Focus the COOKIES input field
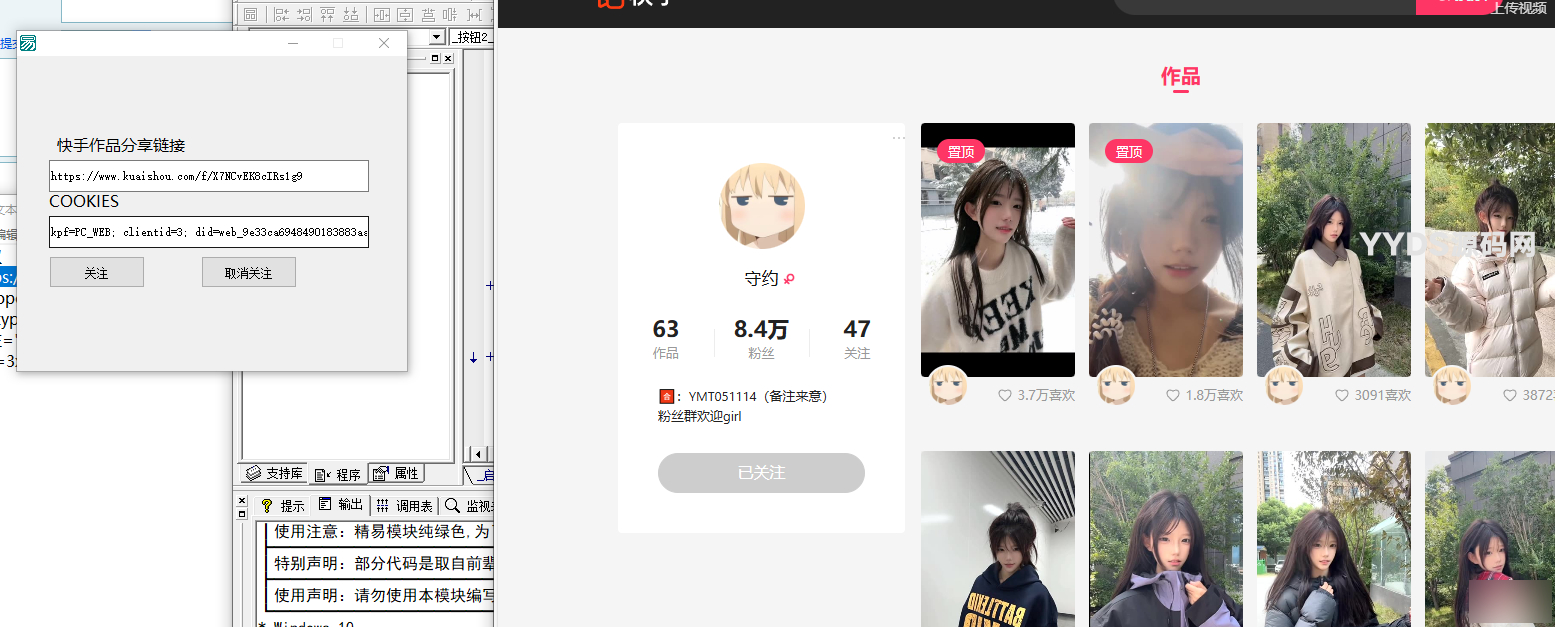 tap(209, 232)
